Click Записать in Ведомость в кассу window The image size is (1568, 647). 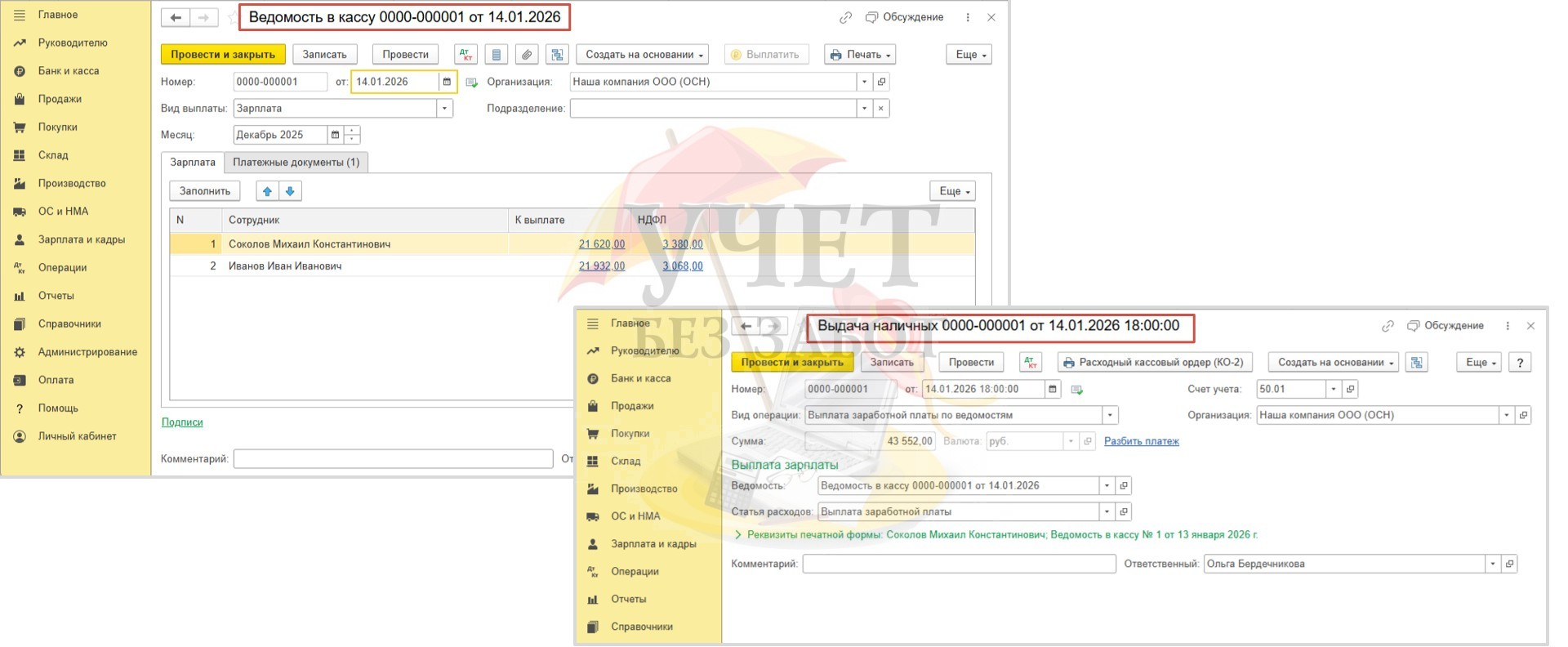pos(324,55)
